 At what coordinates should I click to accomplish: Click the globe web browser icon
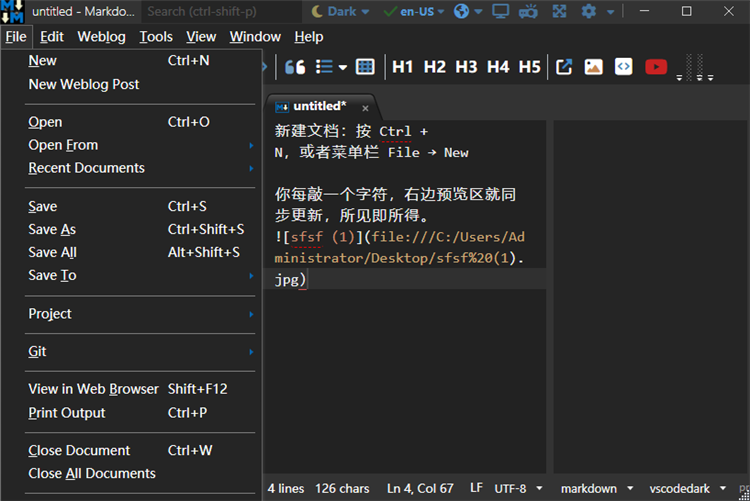pos(461,11)
